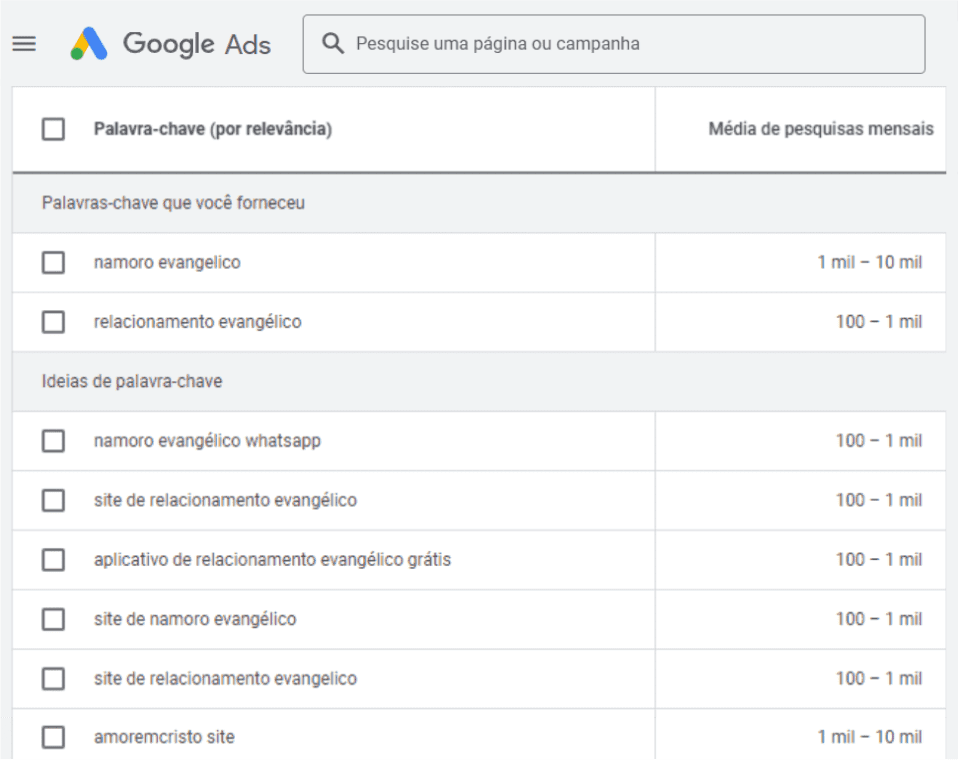Click 'site de namoro evangélico' keyword text

click(195, 619)
